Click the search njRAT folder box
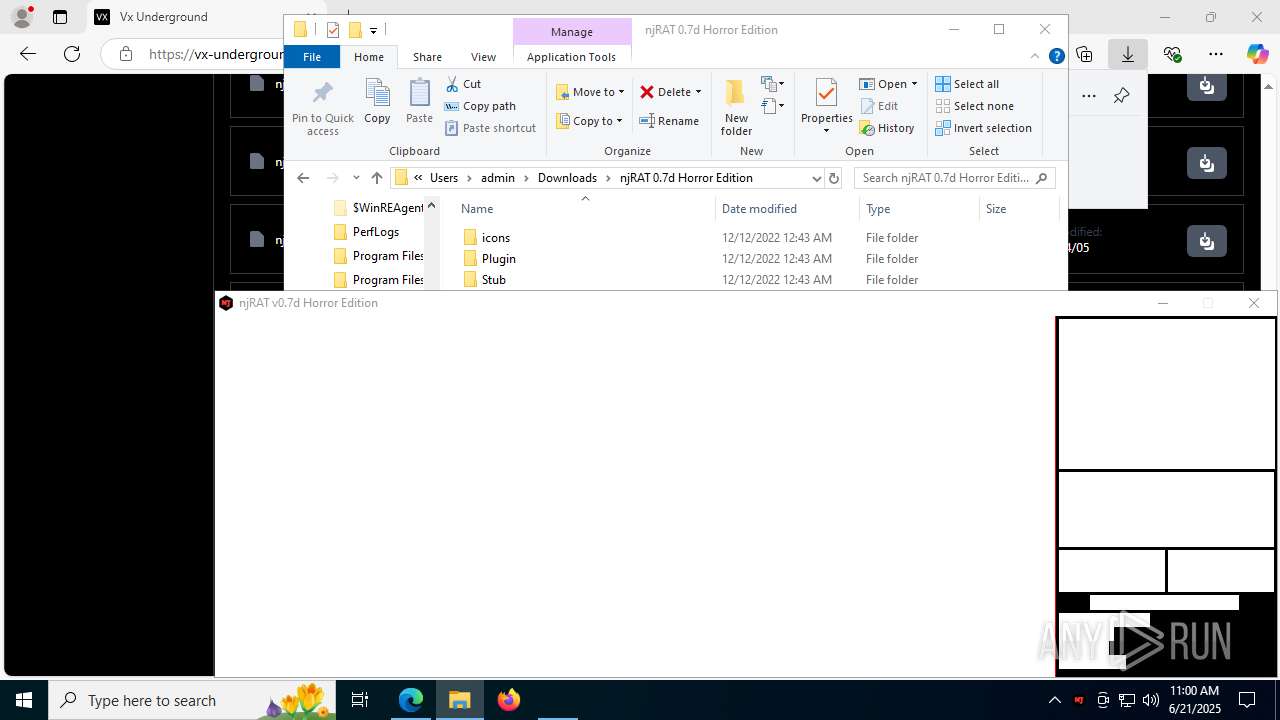 [955, 178]
